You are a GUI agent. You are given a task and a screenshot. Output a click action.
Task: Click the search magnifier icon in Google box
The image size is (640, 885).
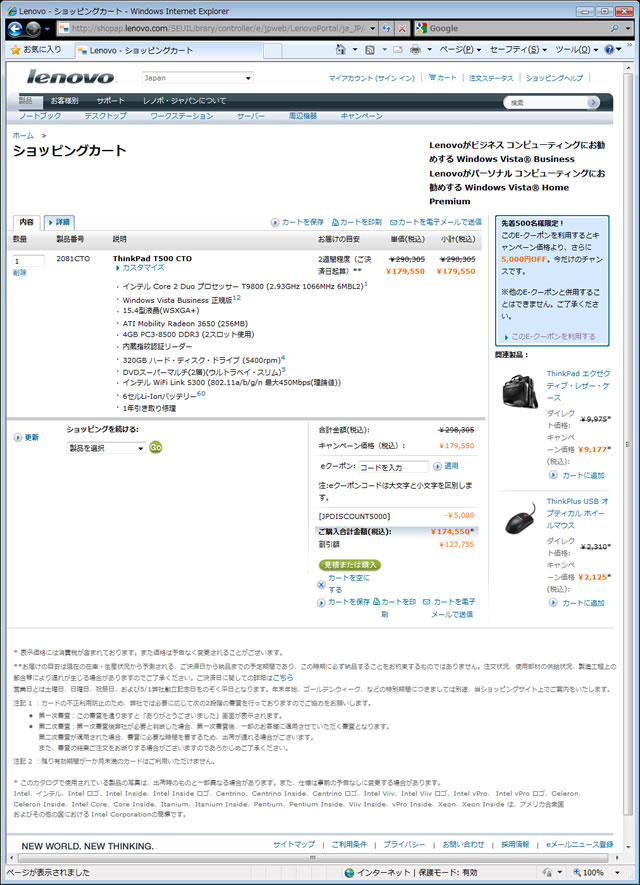pyautogui.click(x=615, y=28)
